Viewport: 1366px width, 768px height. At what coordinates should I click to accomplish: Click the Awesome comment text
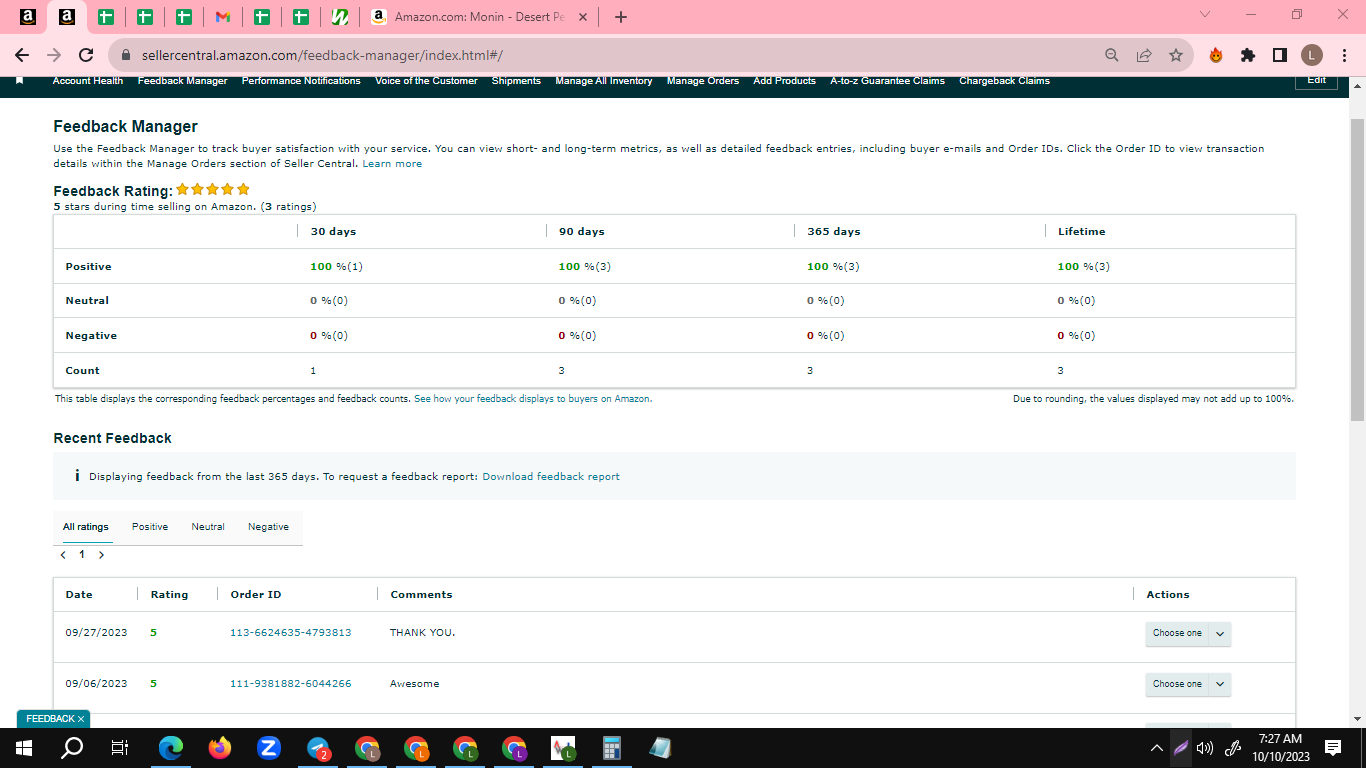[415, 684]
